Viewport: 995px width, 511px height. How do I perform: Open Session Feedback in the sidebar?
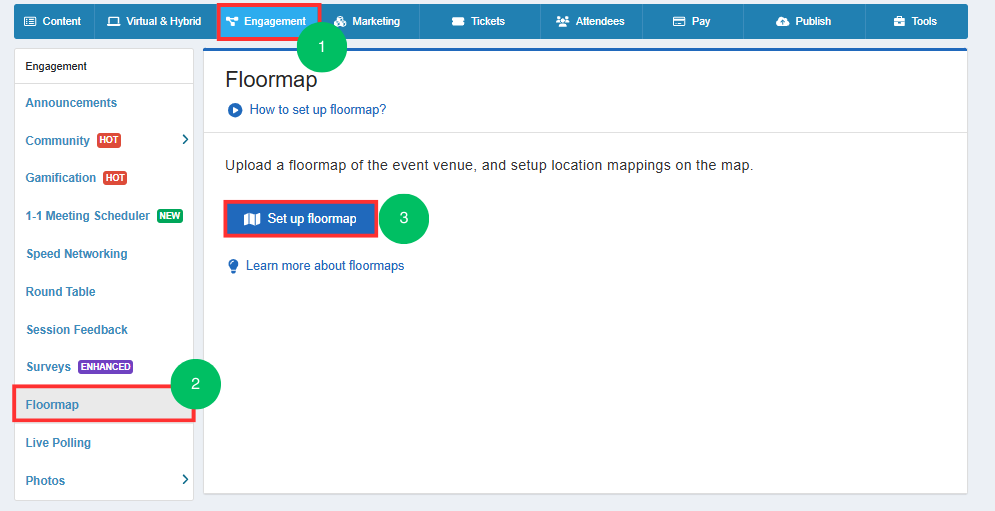[77, 329]
